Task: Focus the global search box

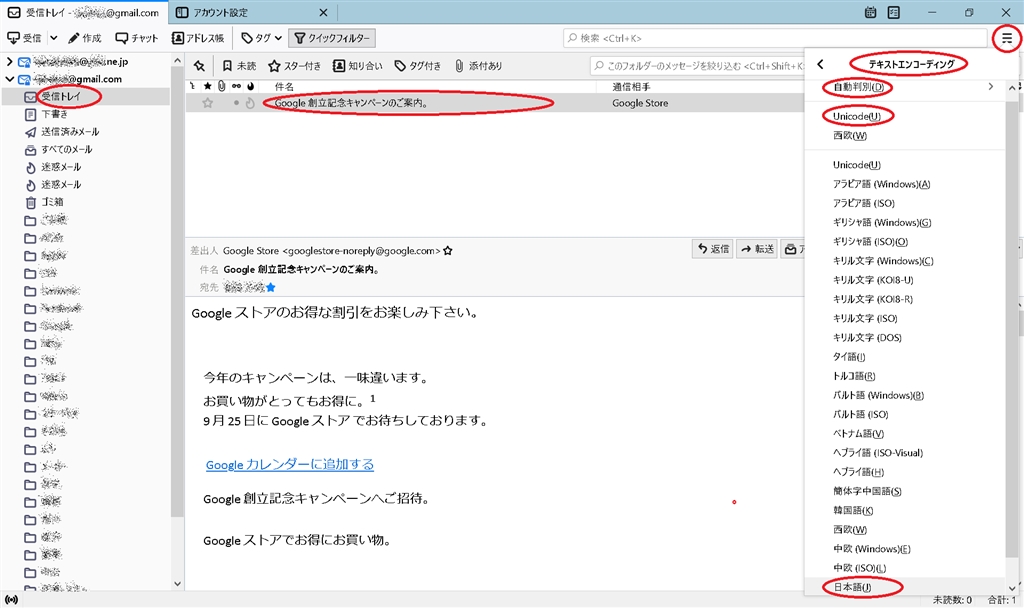Action: point(775,38)
